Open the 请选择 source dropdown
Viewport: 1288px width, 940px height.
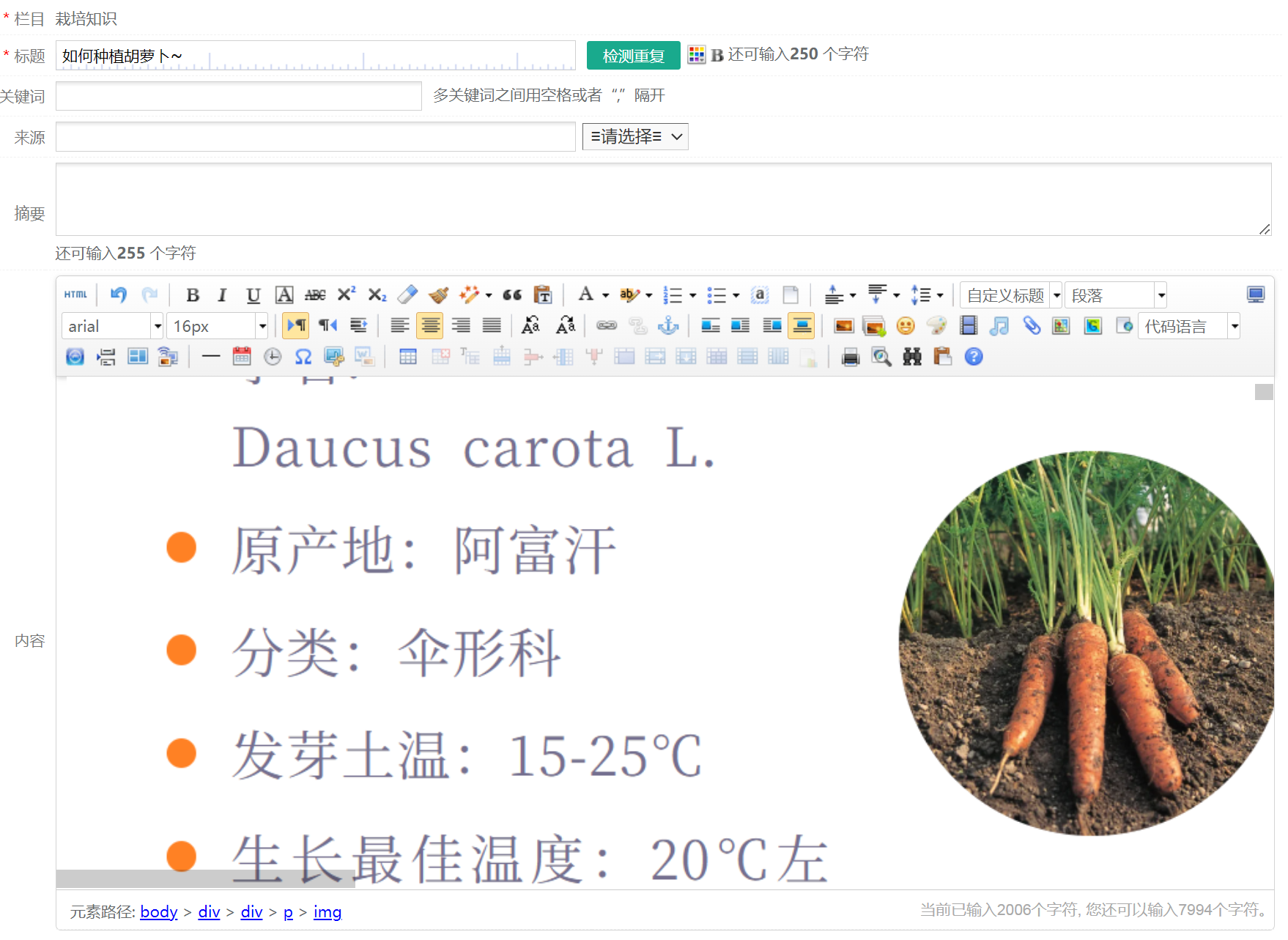tap(634, 136)
